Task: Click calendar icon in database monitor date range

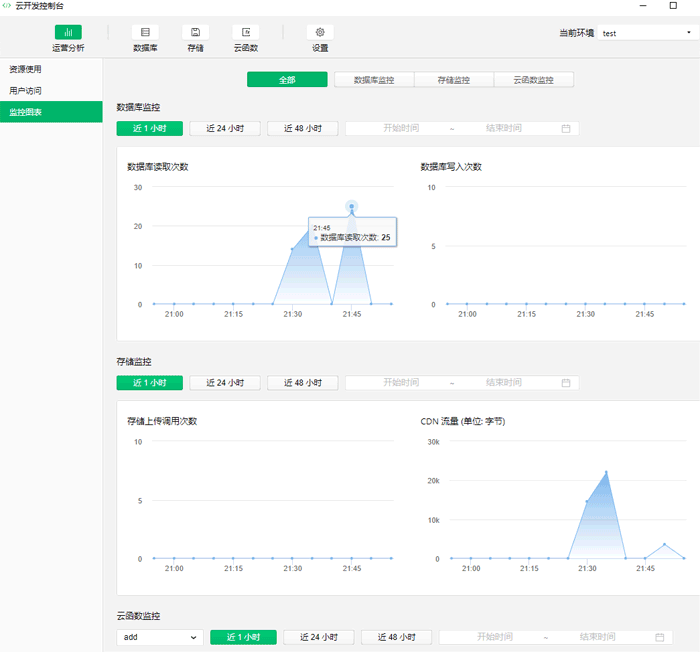Action: pyautogui.click(x=566, y=129)
